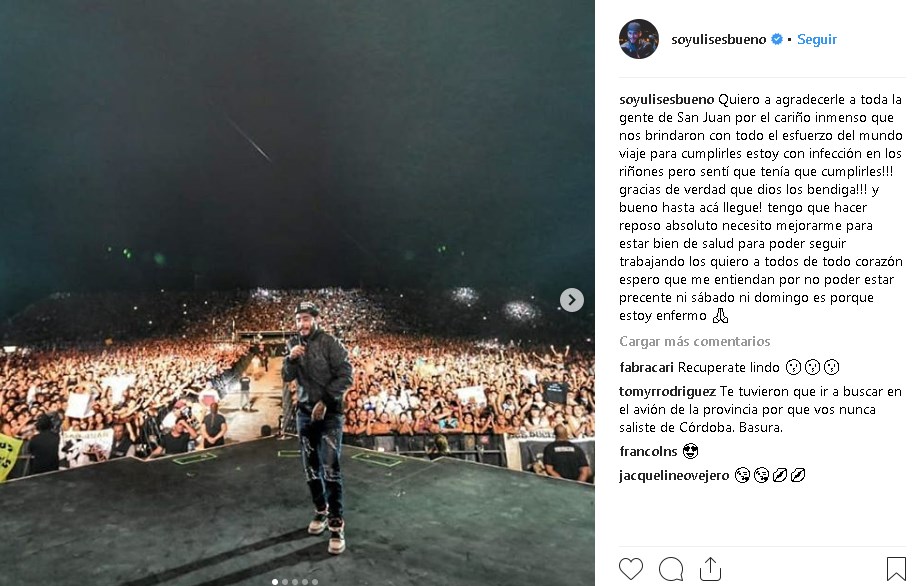
Task: Visit jacquelineovejero's profile from the comments
Action: coord(674,475)
